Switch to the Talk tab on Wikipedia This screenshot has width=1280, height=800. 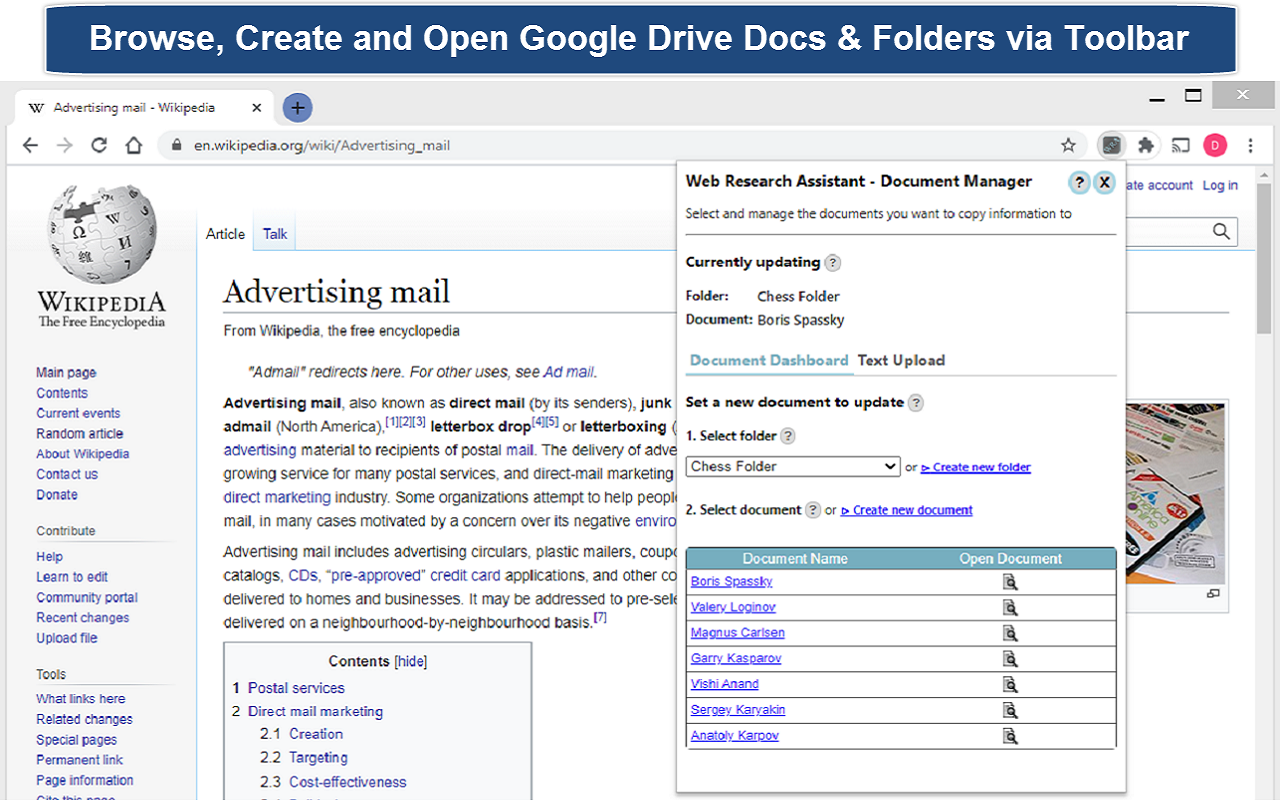click(x=274, y=233)
